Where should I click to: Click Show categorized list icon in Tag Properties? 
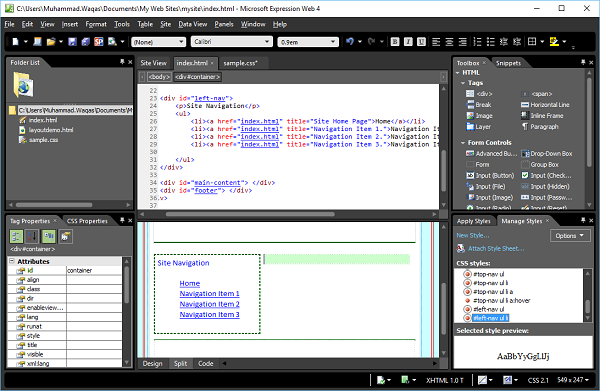click(16, 236)
